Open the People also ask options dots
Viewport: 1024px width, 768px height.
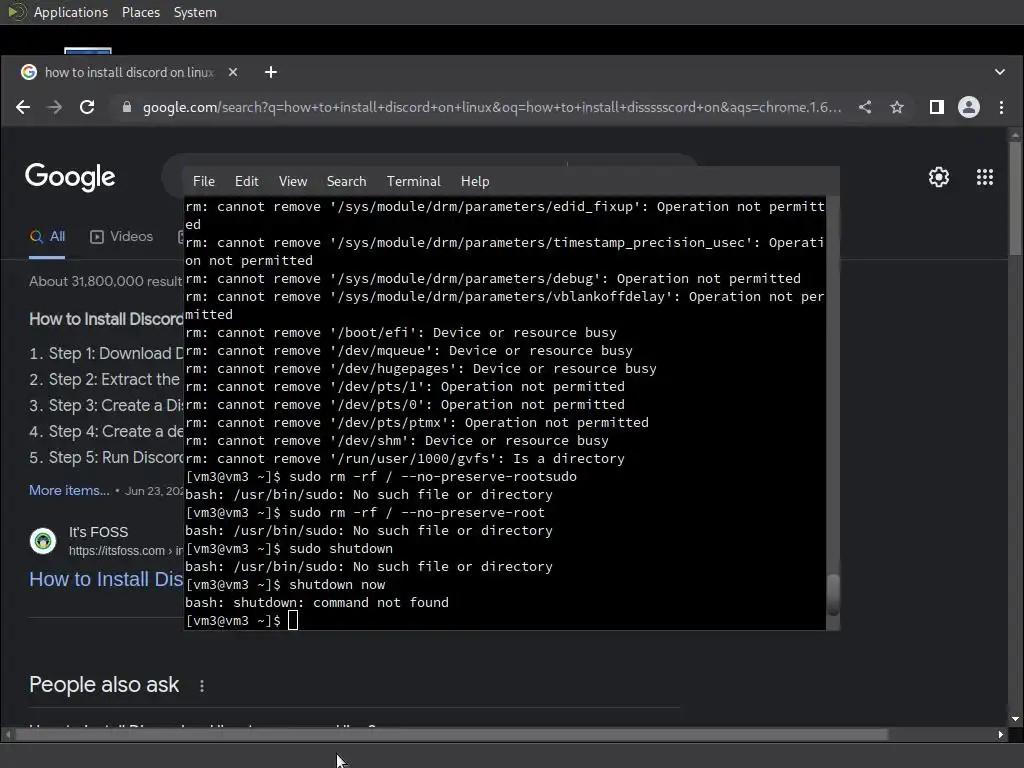pyautogui.click(x=202, y=686)
